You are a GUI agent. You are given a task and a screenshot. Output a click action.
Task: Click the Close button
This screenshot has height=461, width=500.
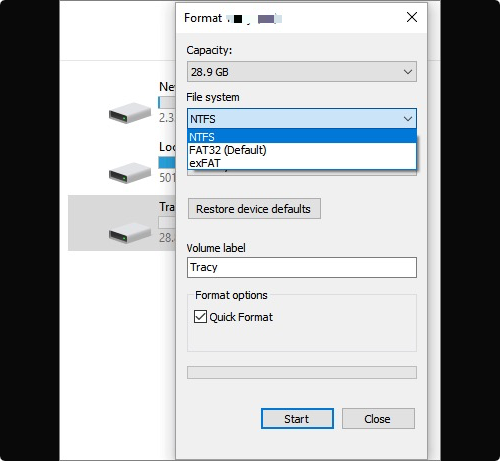coord(378,419)
